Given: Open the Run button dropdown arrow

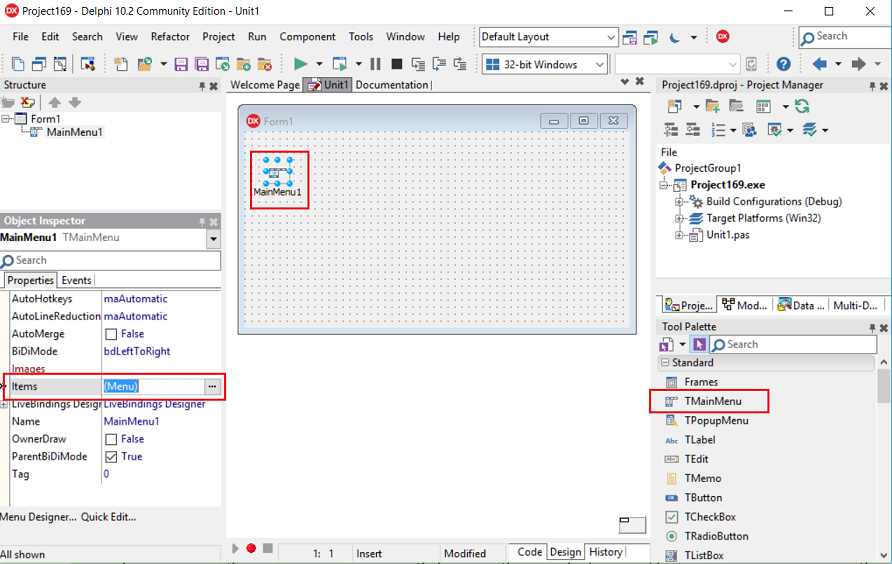Looking at the screenshot, I should (319, 64).
